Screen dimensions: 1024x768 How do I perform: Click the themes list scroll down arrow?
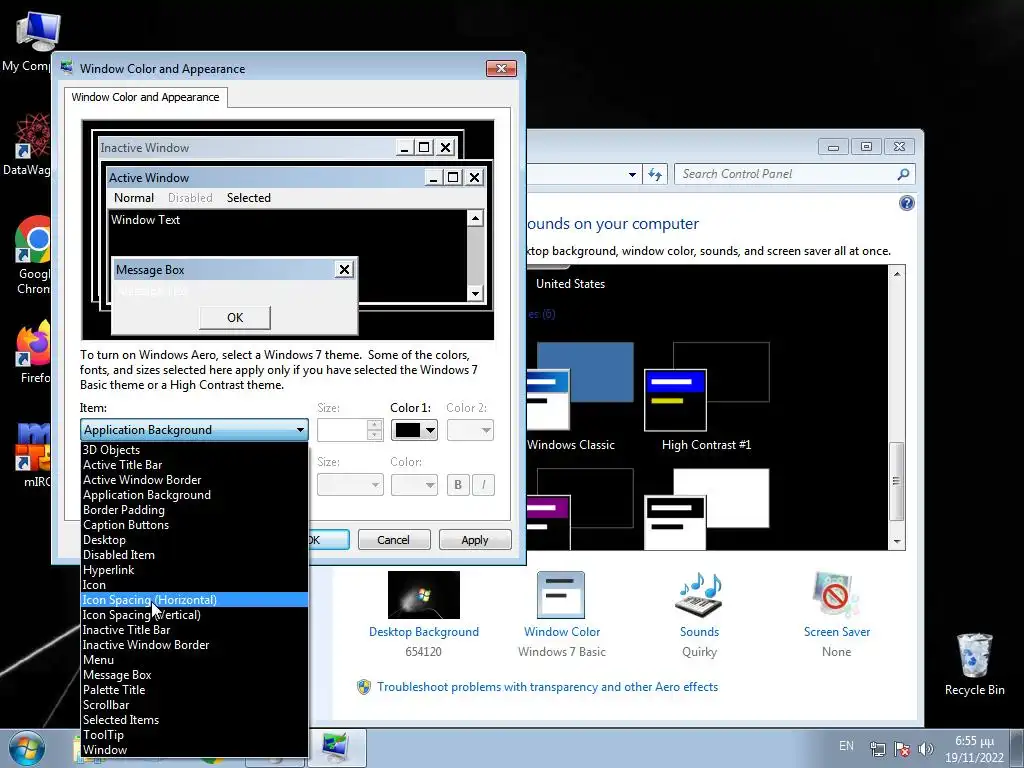(x=897, y=541)
